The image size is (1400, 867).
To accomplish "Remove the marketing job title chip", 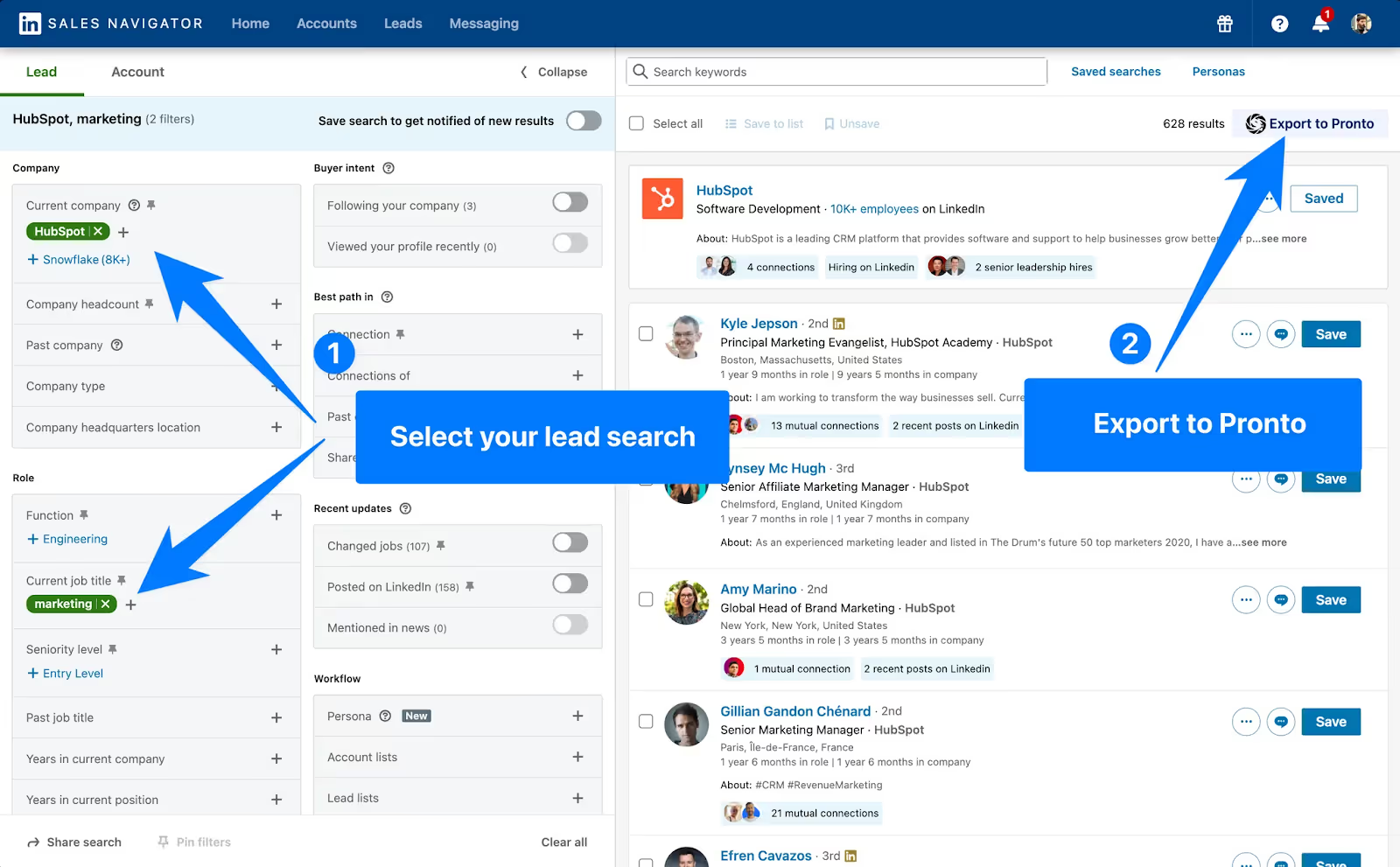I will click(x=105, y=605).
